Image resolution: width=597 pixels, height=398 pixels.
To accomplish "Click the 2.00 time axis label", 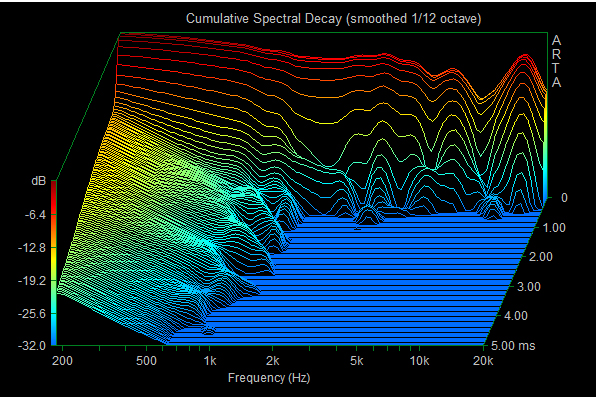I will point(541,257).
